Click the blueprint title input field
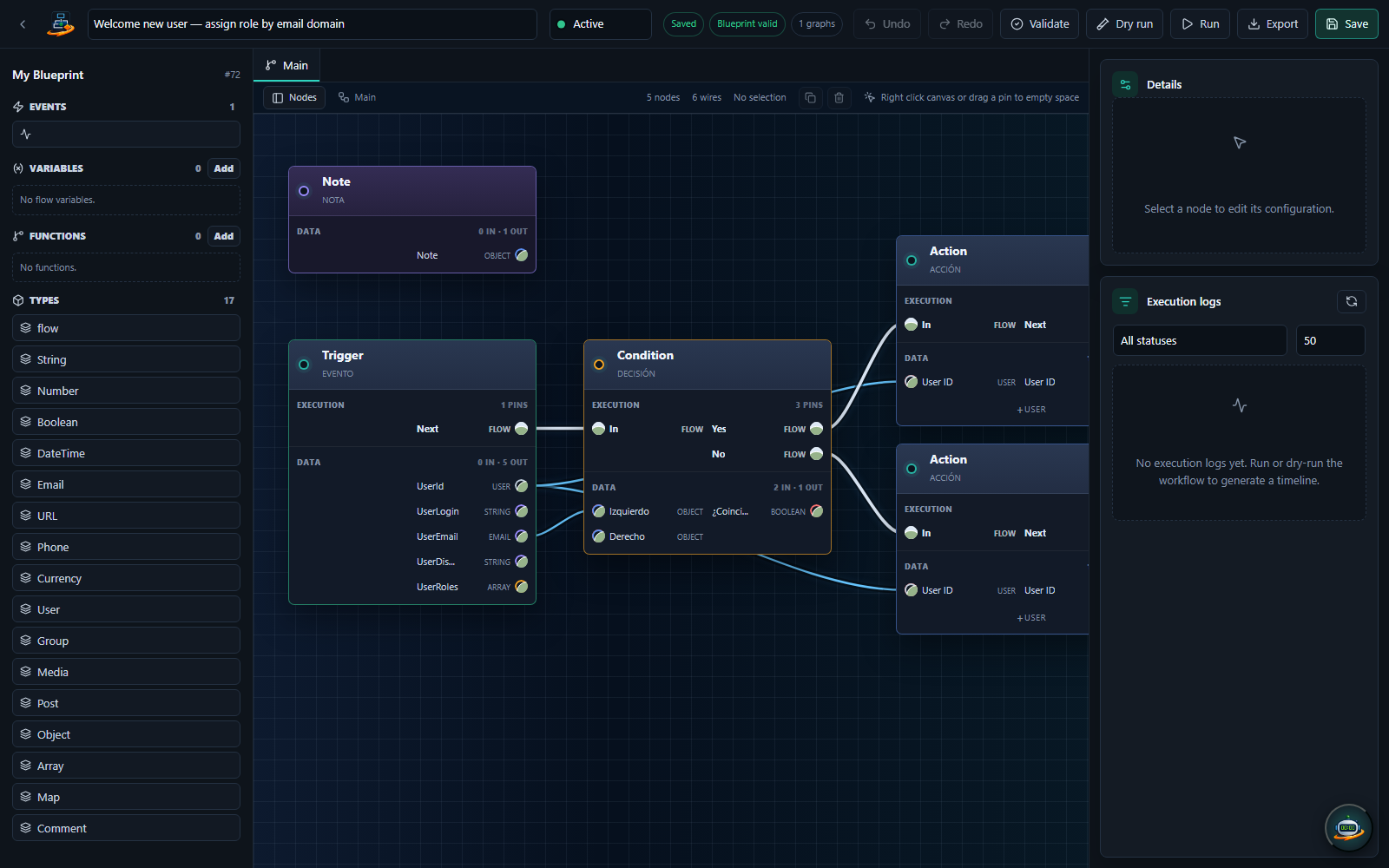 coord(313,24)
